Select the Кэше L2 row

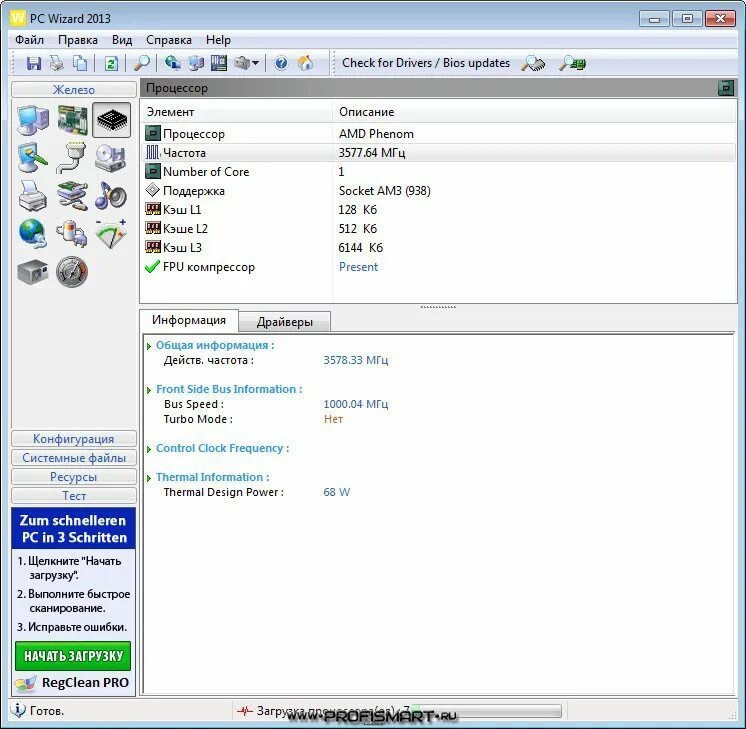439,229
